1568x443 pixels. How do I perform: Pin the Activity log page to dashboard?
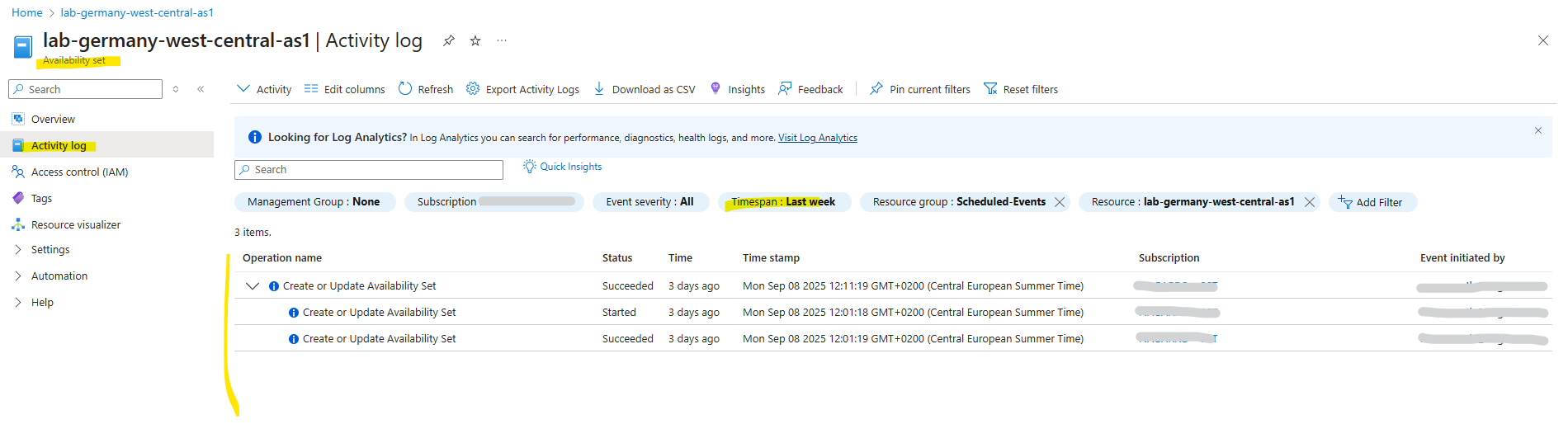[448, 40]
